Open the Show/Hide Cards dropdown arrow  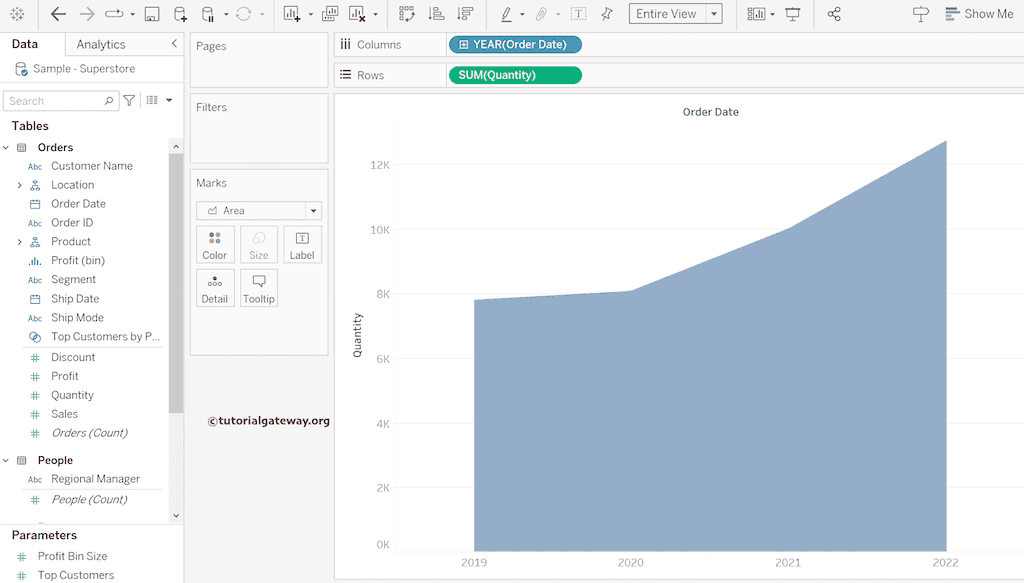[x=773, y=14]
